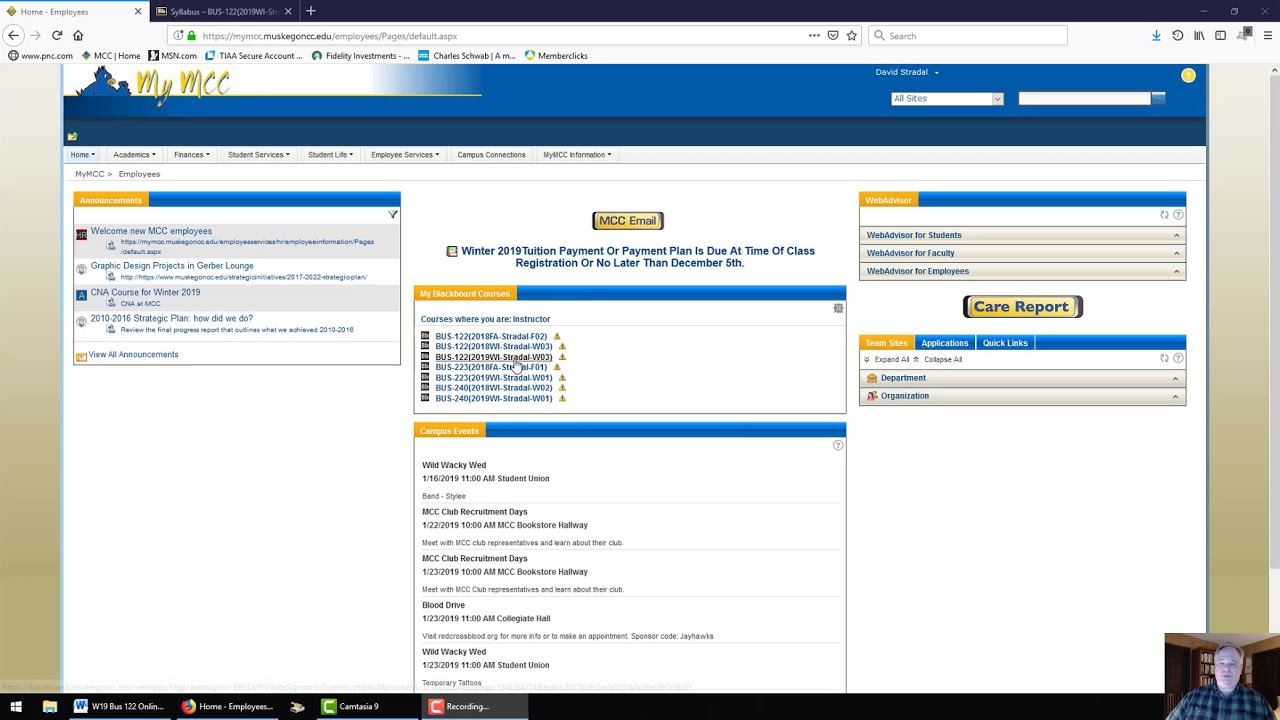Open CNA Course for Winter 2019
Viewport: 1280px width, 720px height.
point(145,293)
